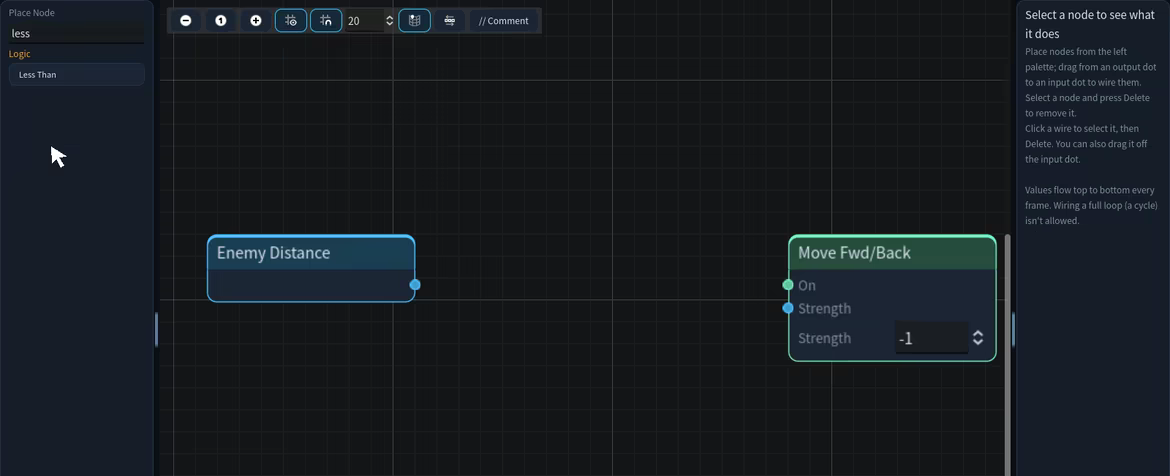Click the Place Node search field

pos(77,34)
